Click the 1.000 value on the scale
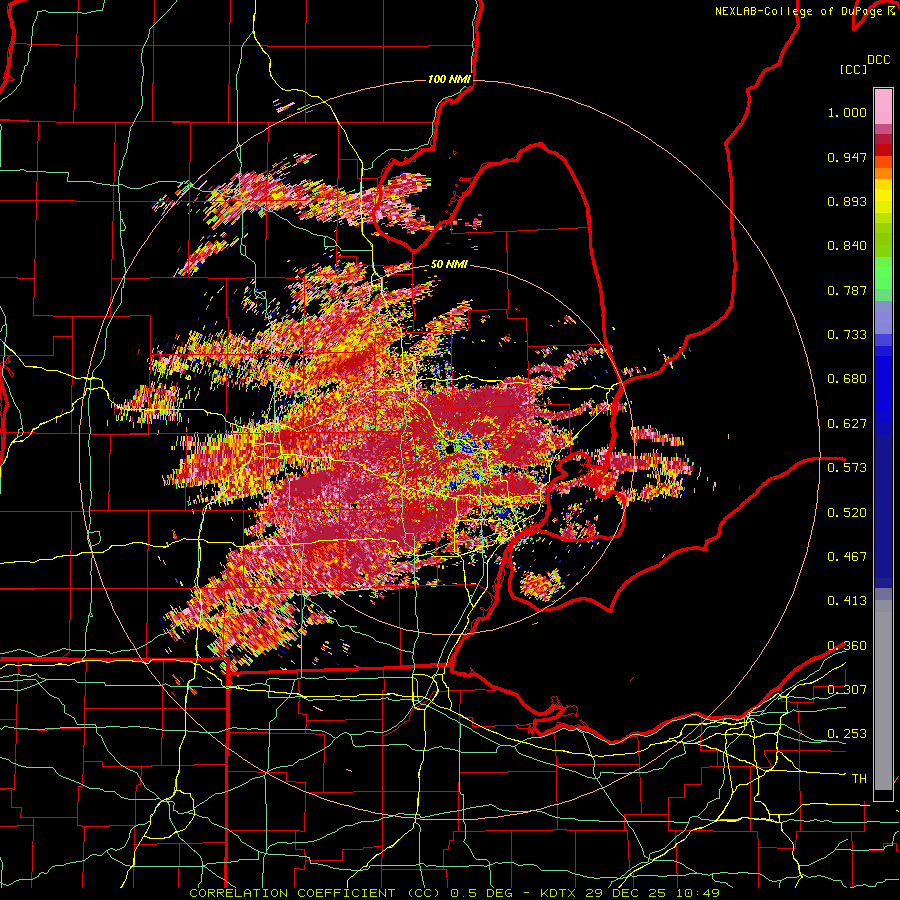The image size is (900, 900). [847, 112]
